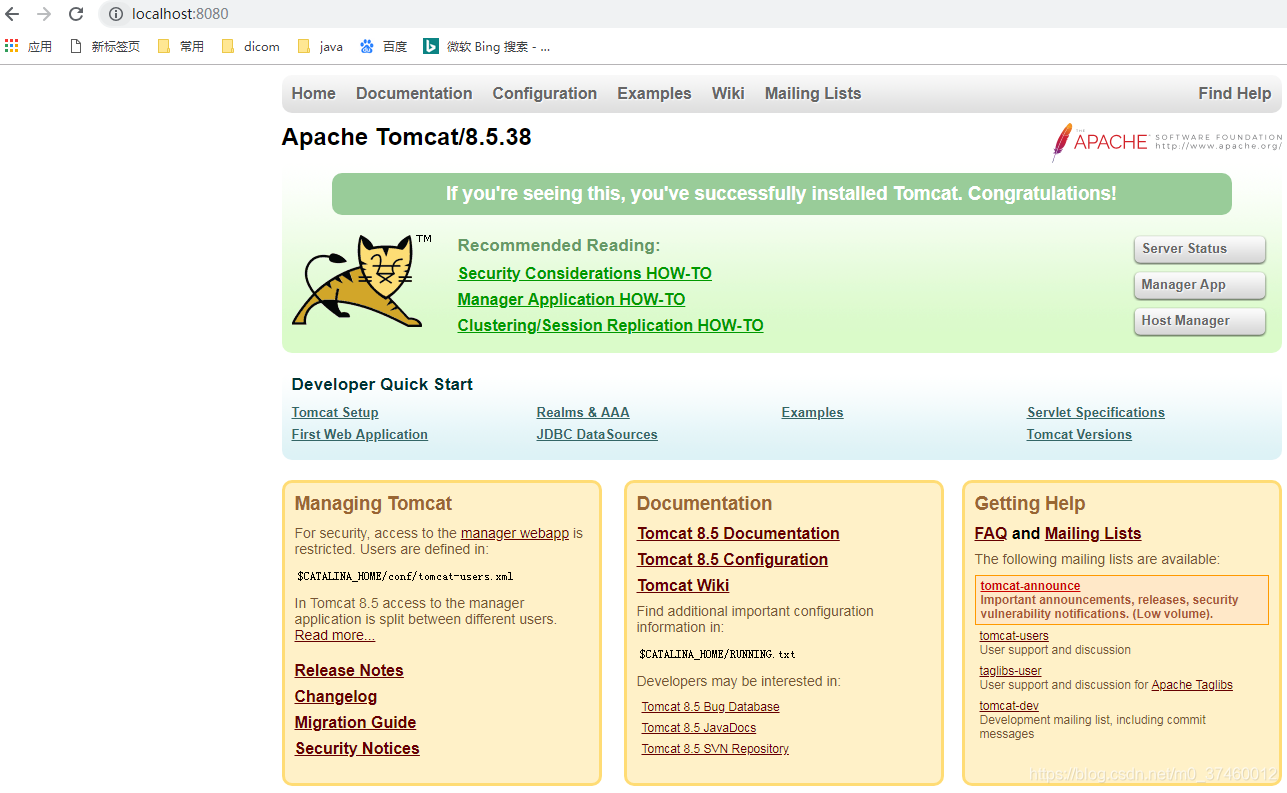Open Tomcat 8.5 JavaDocs link
Screen dimensions: 1287x793
coord(699,728)
